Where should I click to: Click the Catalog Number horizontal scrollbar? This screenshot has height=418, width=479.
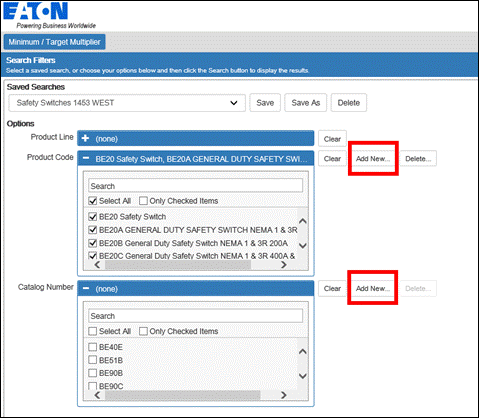coord(183,395)
